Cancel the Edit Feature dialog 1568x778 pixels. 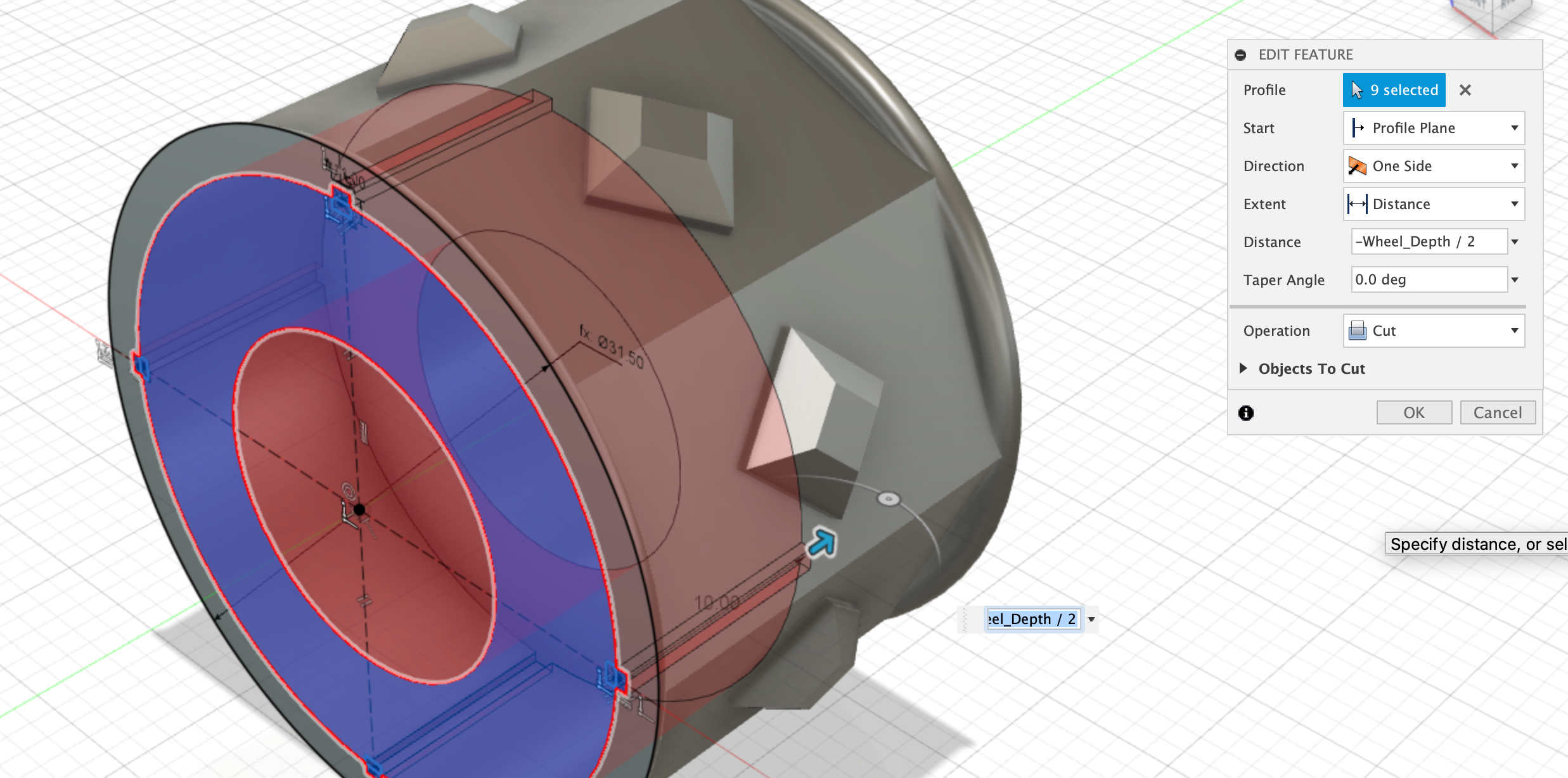click(1497, 412)
